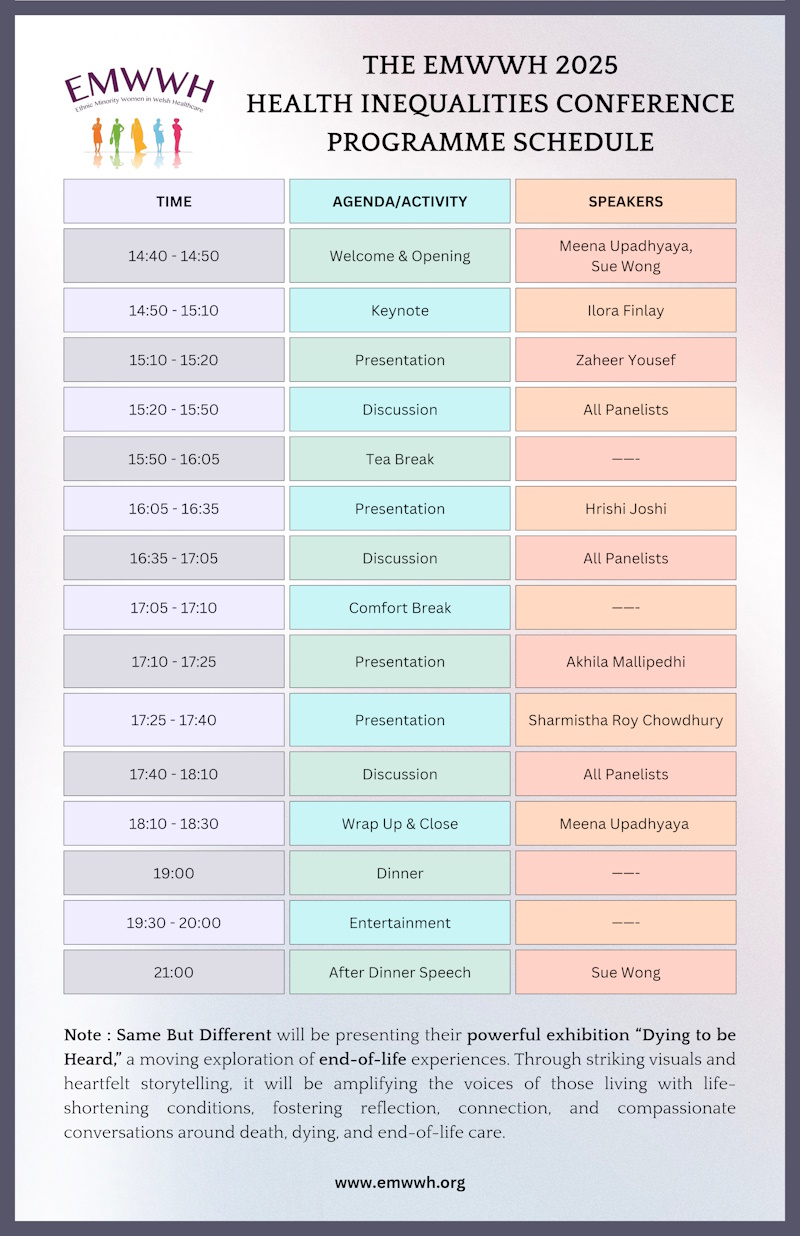
Task: Click the Ilora Finlay speaker cell
Action: [x=626, y=310]
